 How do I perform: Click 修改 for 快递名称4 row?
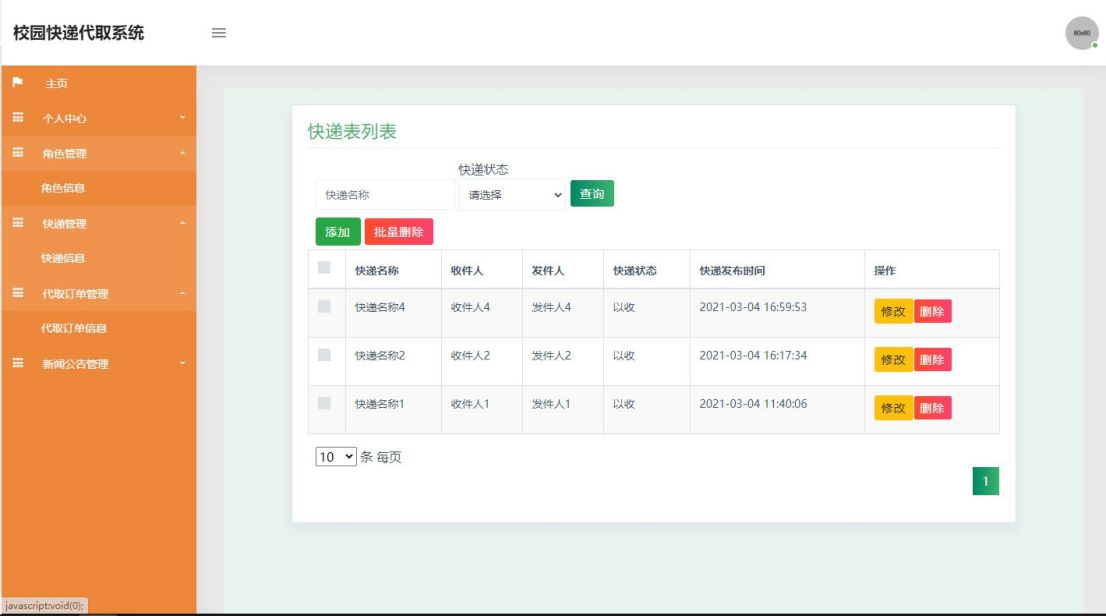894,311
